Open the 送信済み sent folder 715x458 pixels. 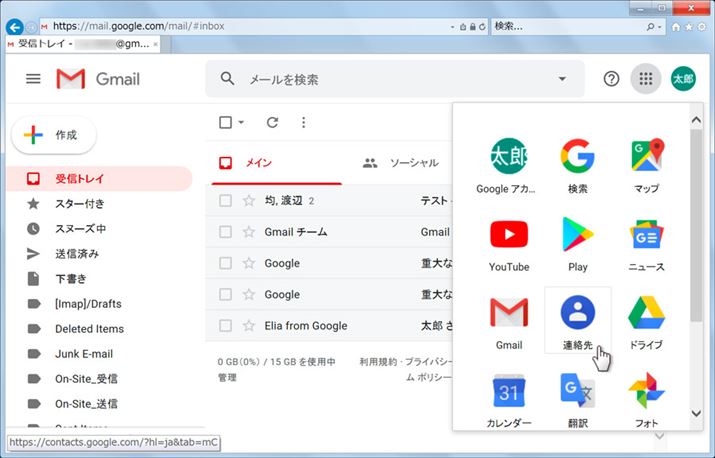(x=76, y=254)
